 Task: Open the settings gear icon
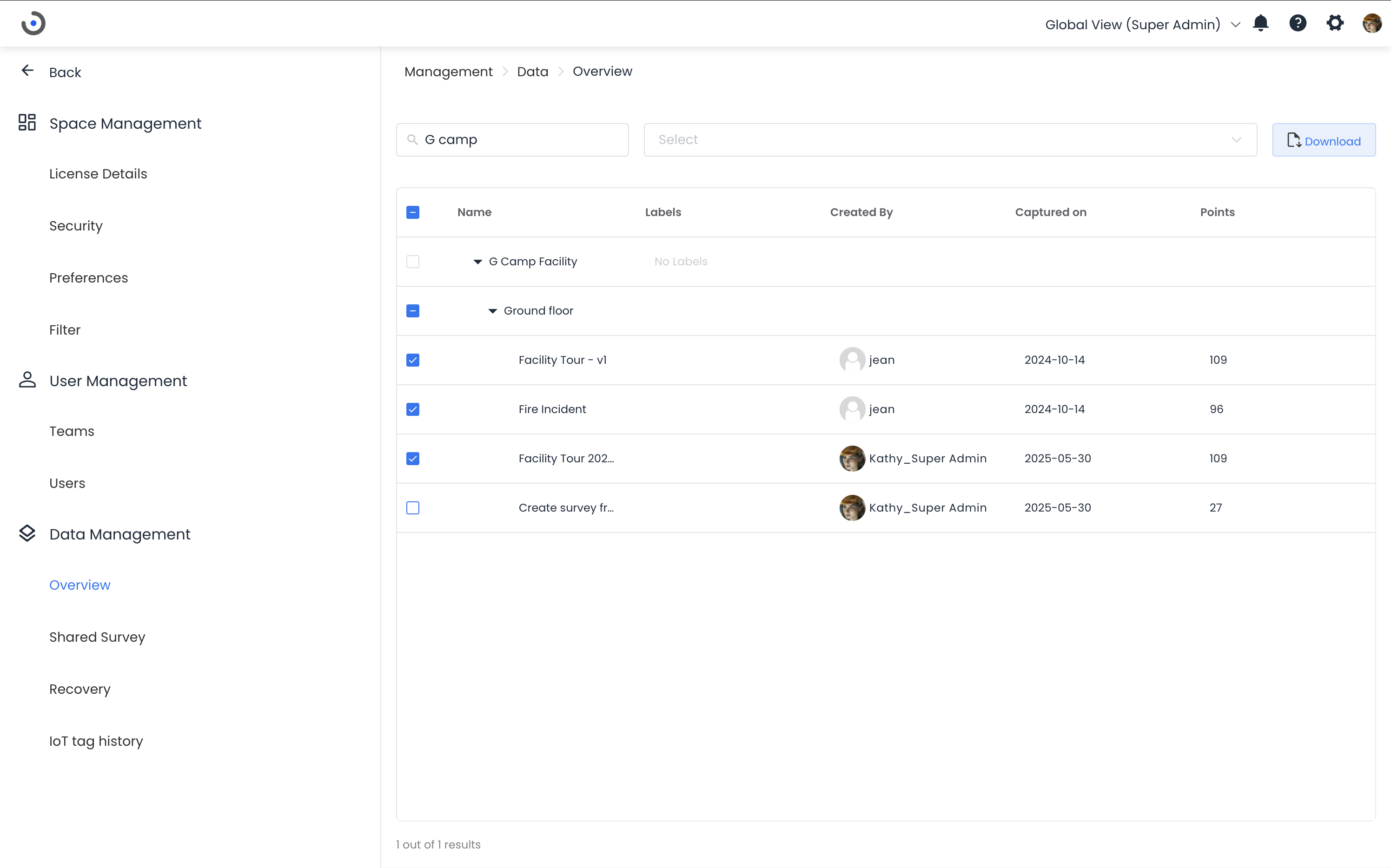pyautogui.click(x=1335, y=24)
